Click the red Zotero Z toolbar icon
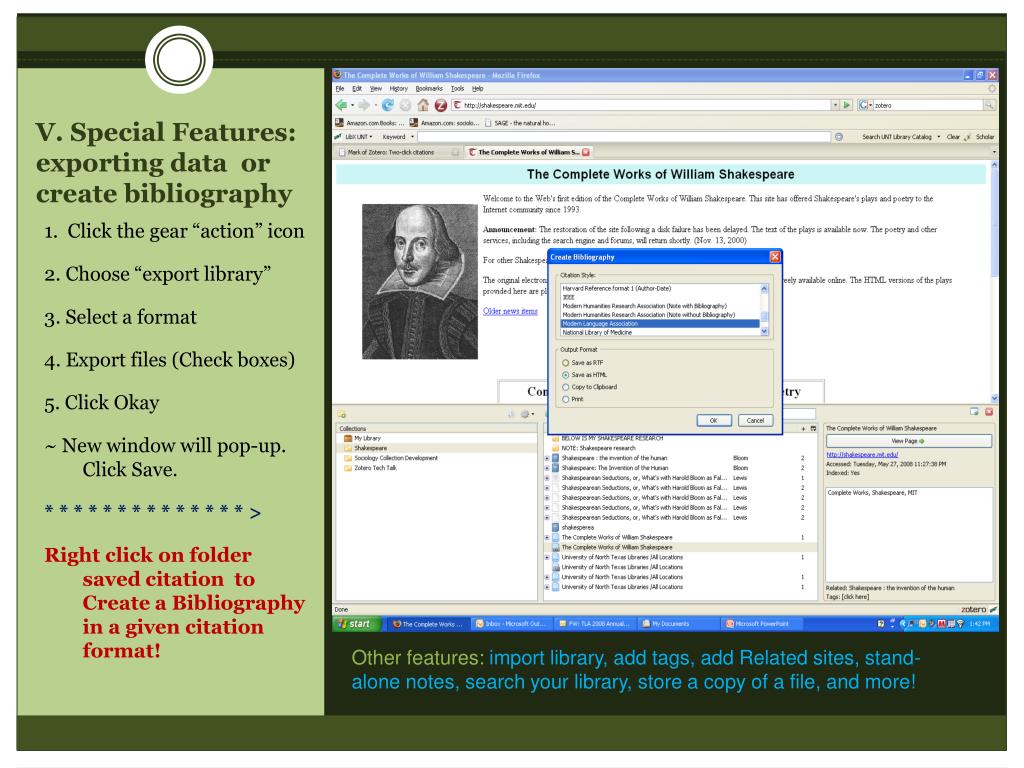This screenshot has width=1024, height=768. click(x=441, y=105)
